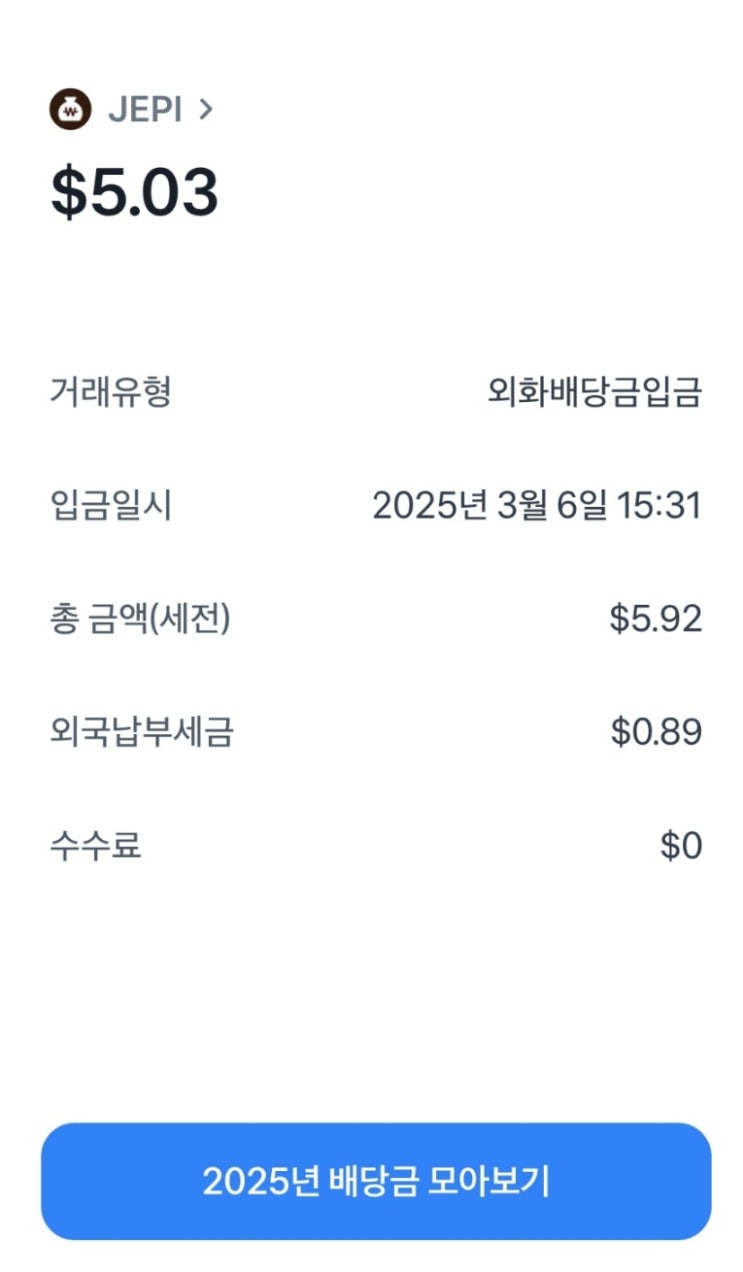Image resolution: width=743 pixels, height=1272 pixels.
Task: Tap the JEPI money bag icon
Action: coord(70,109)
